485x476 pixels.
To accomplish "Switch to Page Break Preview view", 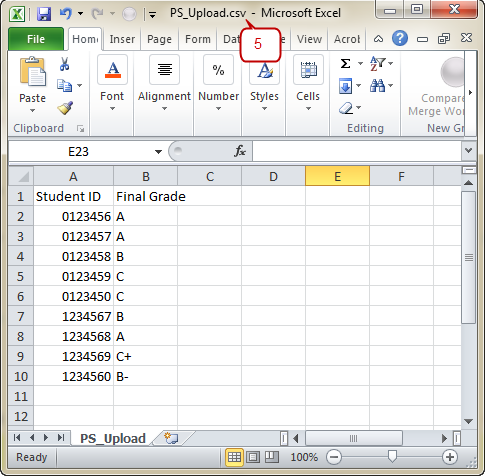I will [272, 457].
